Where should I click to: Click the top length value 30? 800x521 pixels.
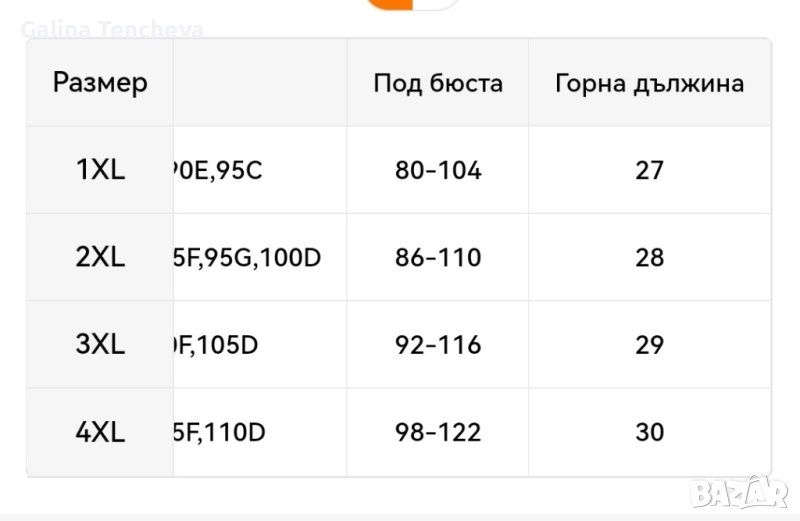[649, 433]
